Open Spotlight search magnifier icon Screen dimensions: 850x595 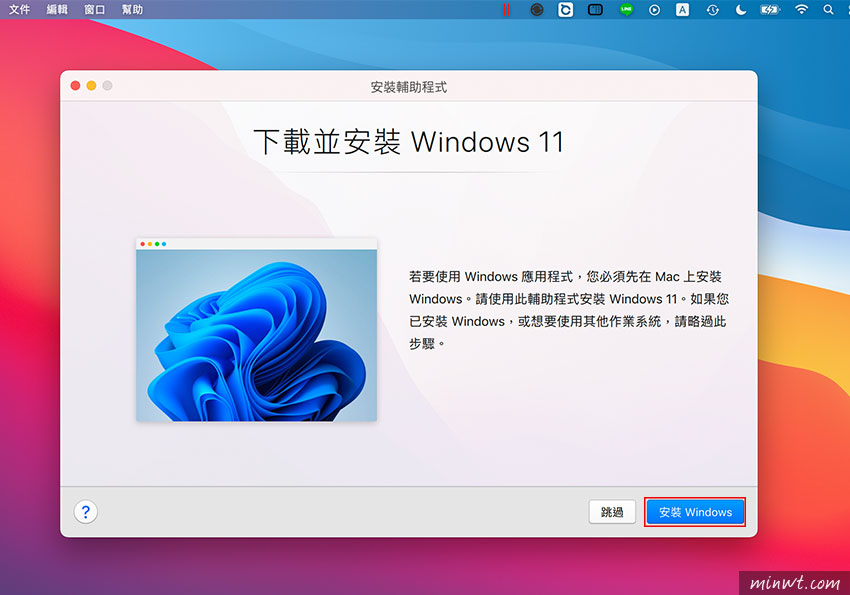(828, 10)
